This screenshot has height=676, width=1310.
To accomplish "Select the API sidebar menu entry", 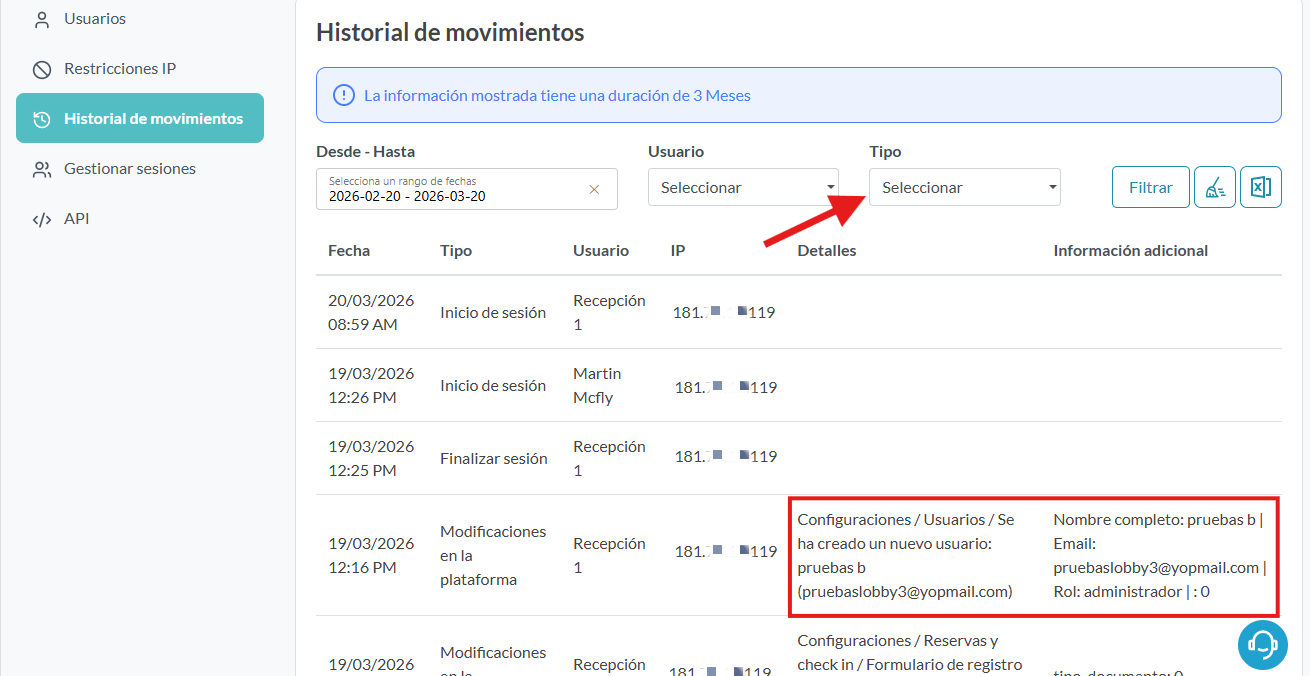I will (x=77, y=219).
